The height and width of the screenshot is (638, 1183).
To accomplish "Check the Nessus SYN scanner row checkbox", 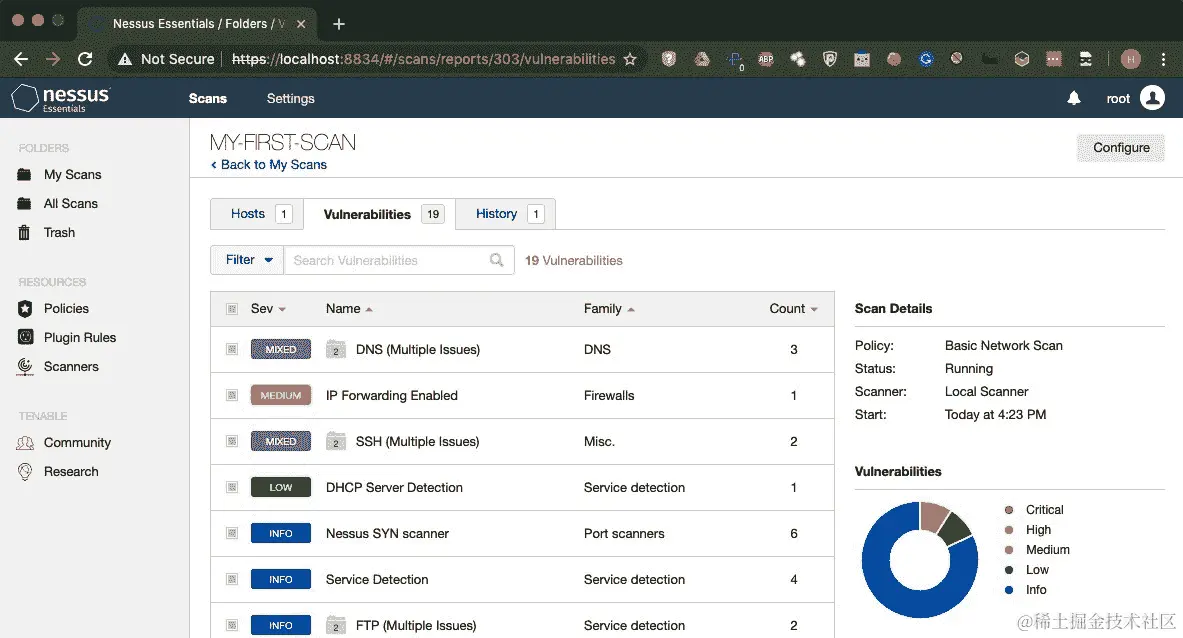I will (x=232, y=533).
